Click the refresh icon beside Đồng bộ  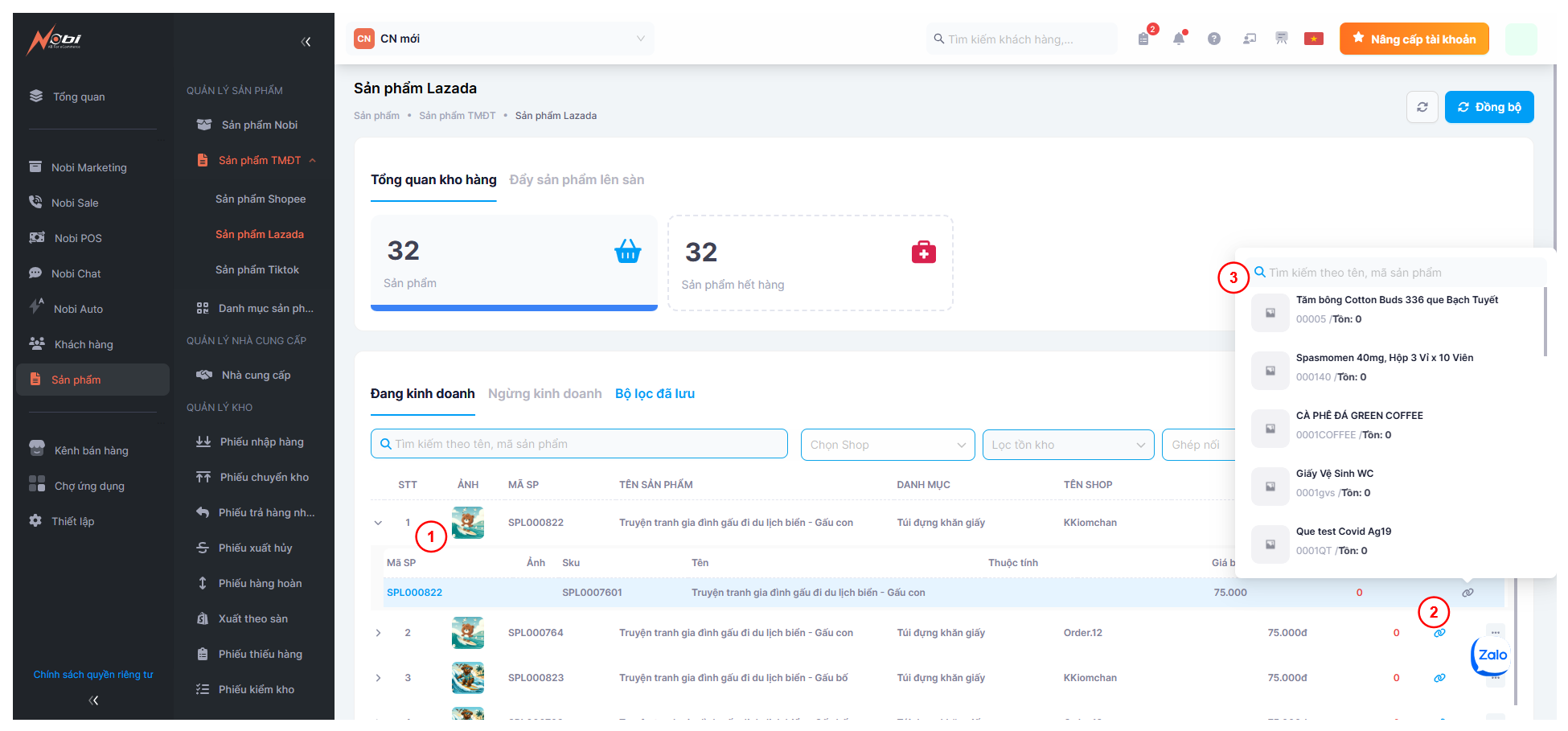pos(1422,107)
